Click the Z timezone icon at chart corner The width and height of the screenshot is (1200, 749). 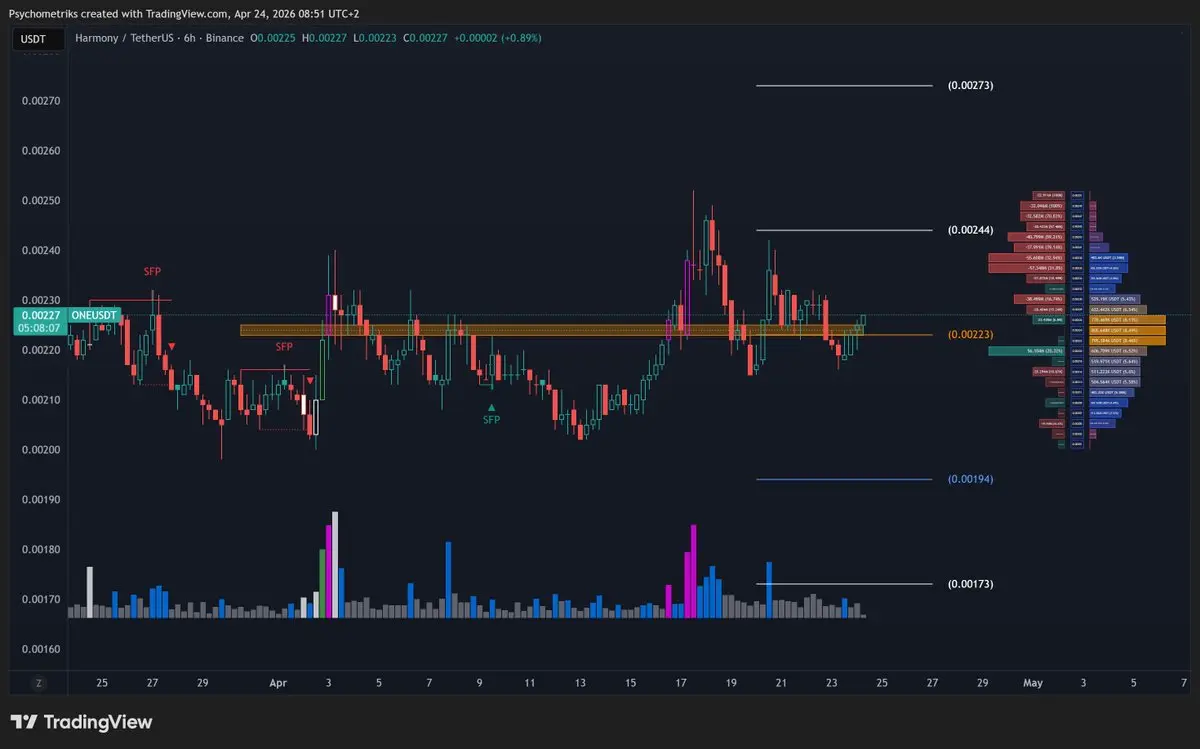[x=39, y=683]
